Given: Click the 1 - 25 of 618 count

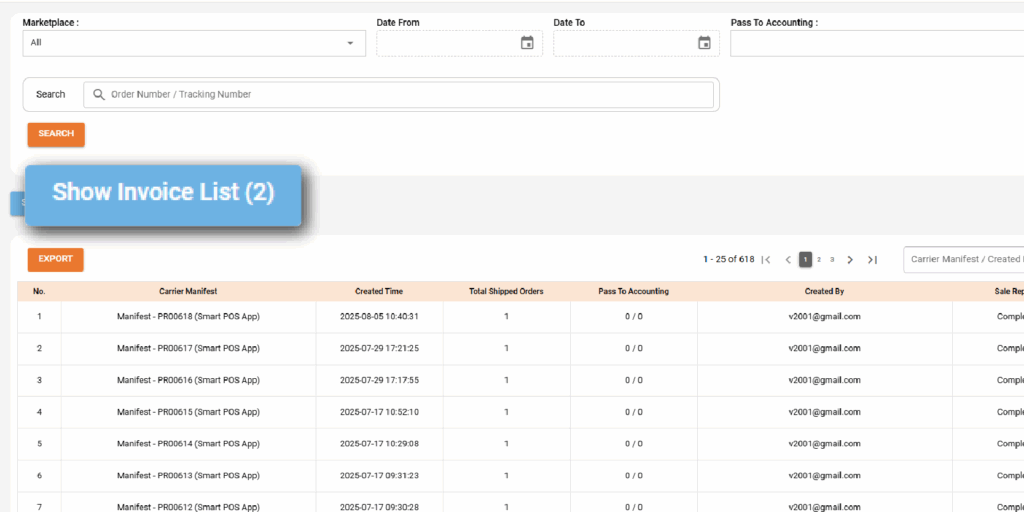Looking at the screenshot, I should coord(728,260).
